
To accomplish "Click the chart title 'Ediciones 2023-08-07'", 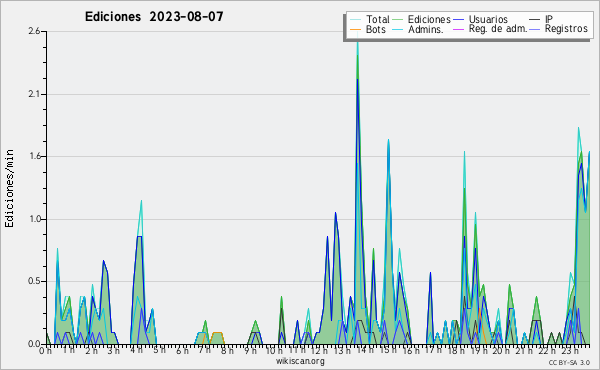I will coord(154,17).
